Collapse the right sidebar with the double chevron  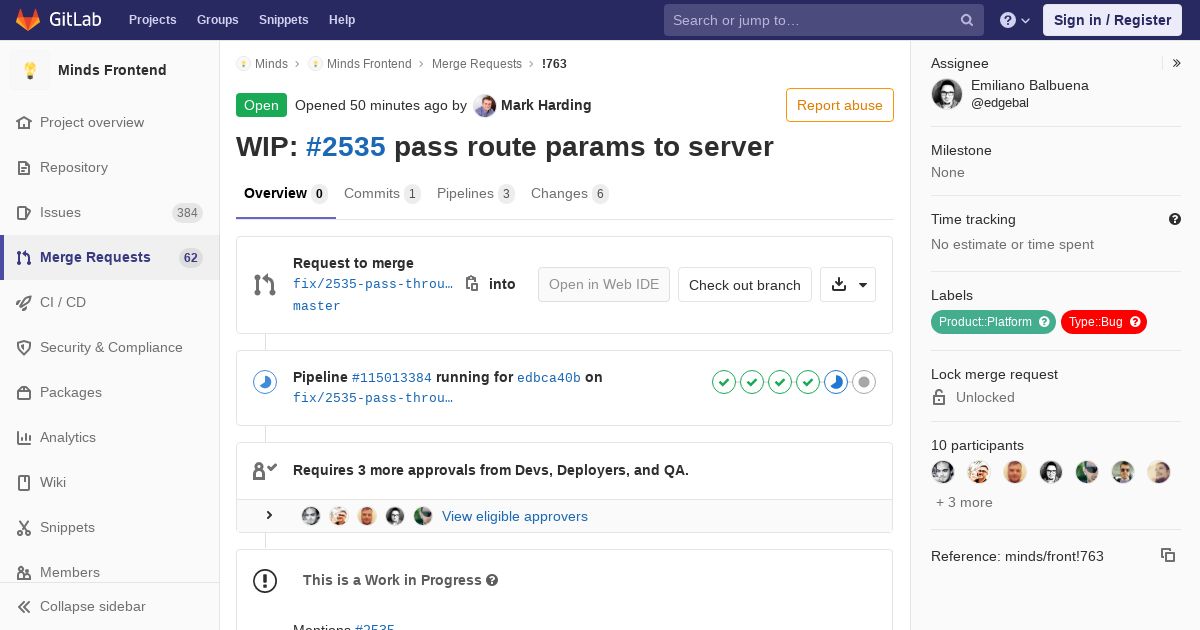tap(1177, 63)
